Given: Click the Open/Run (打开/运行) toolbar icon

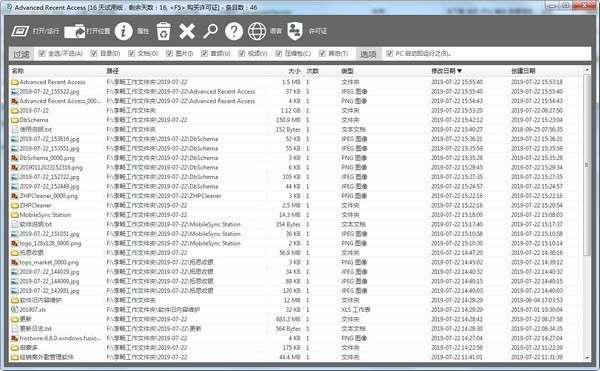Looking at the screenshot, I should pos(20,31).
